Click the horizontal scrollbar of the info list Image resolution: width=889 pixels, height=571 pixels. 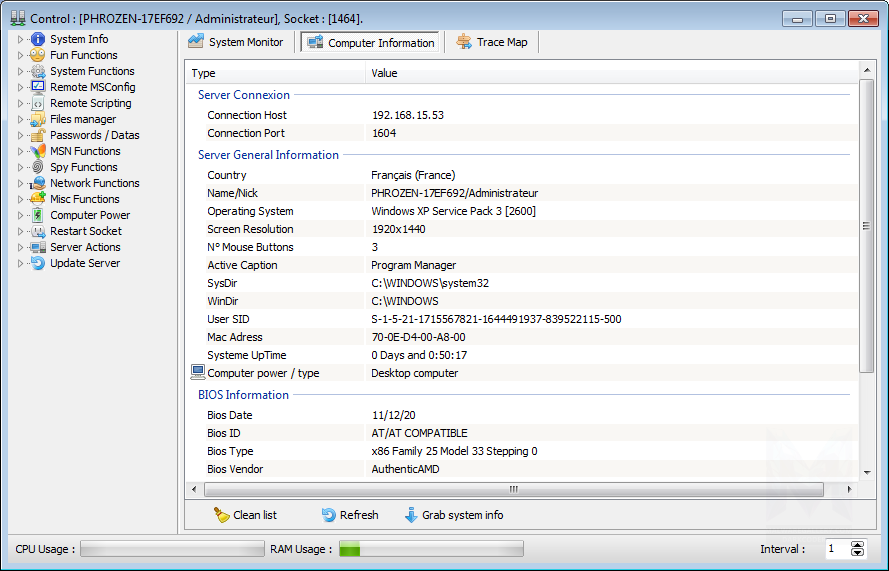point(513,490)
